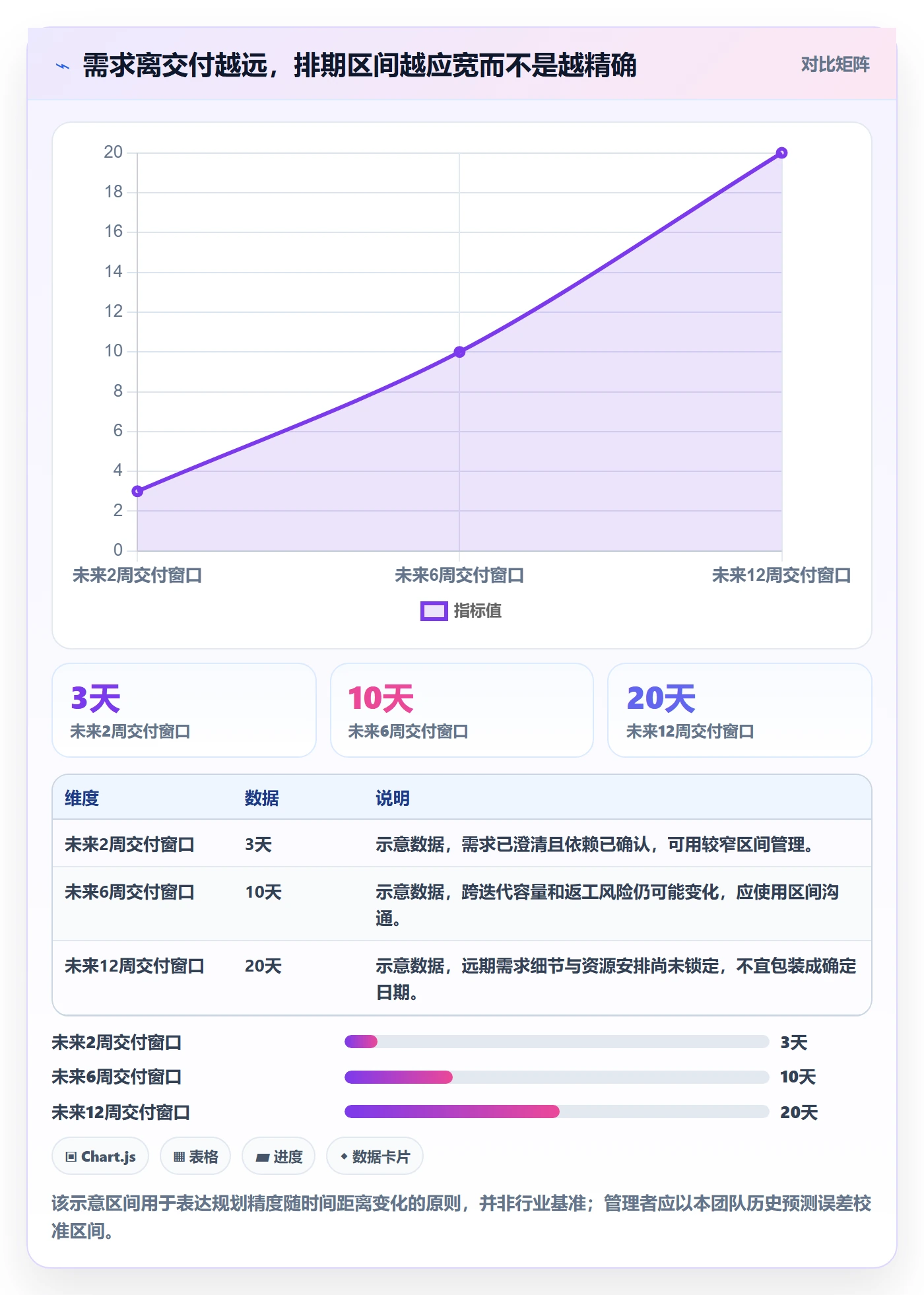Click the description starting 示意数据，跨迭代容量

click(x=607, y=905)
